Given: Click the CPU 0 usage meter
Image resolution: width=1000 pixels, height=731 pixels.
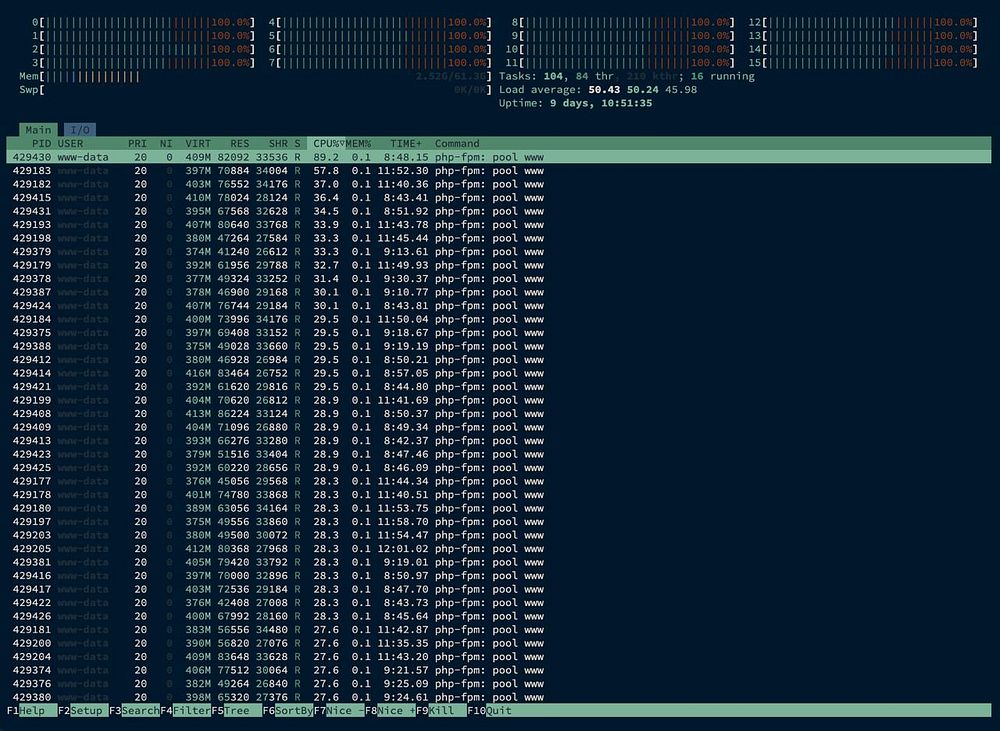Looking at the screenshot, I should pos(143,22).
